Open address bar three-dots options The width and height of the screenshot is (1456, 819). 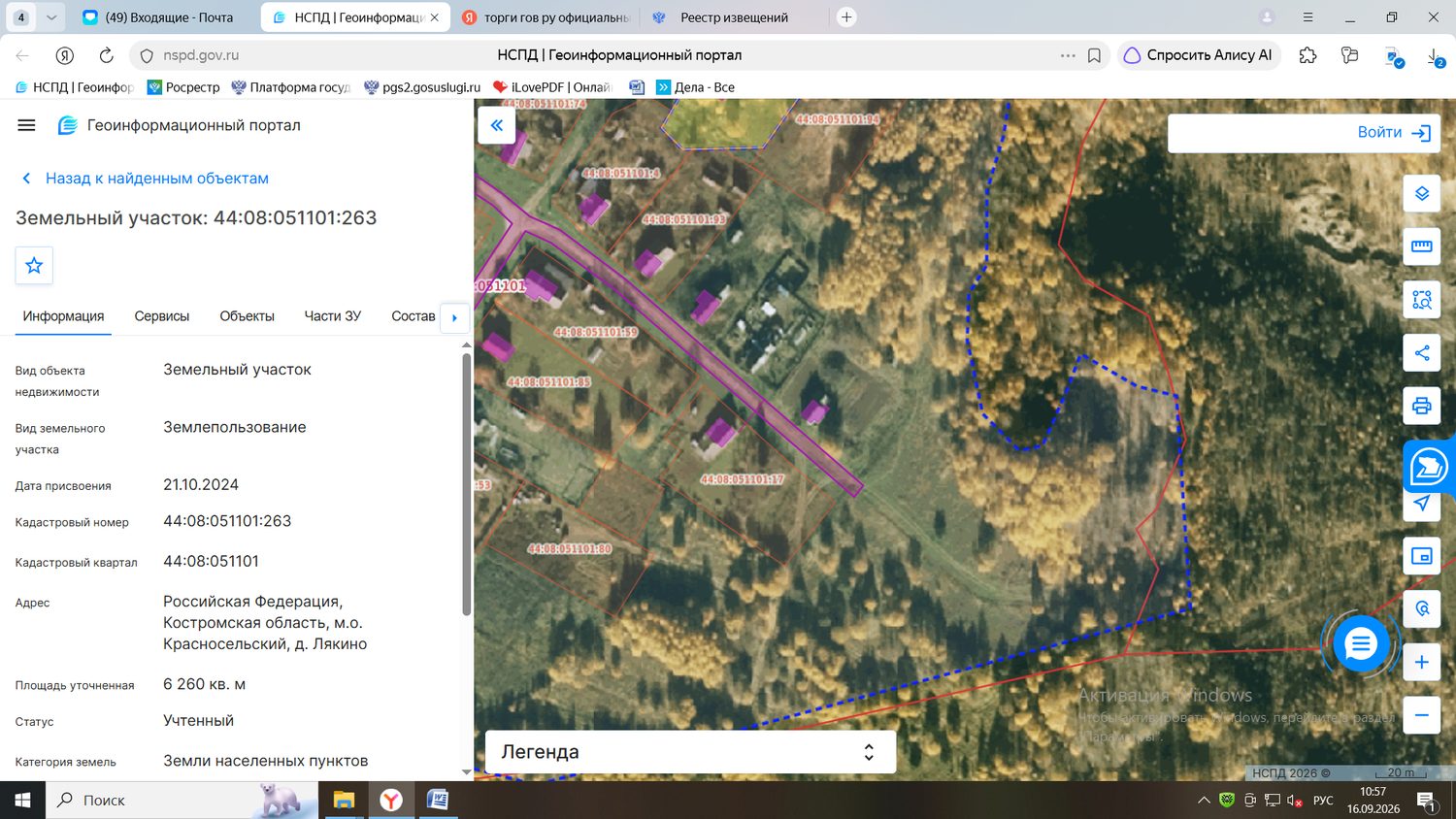(1068, 55)
